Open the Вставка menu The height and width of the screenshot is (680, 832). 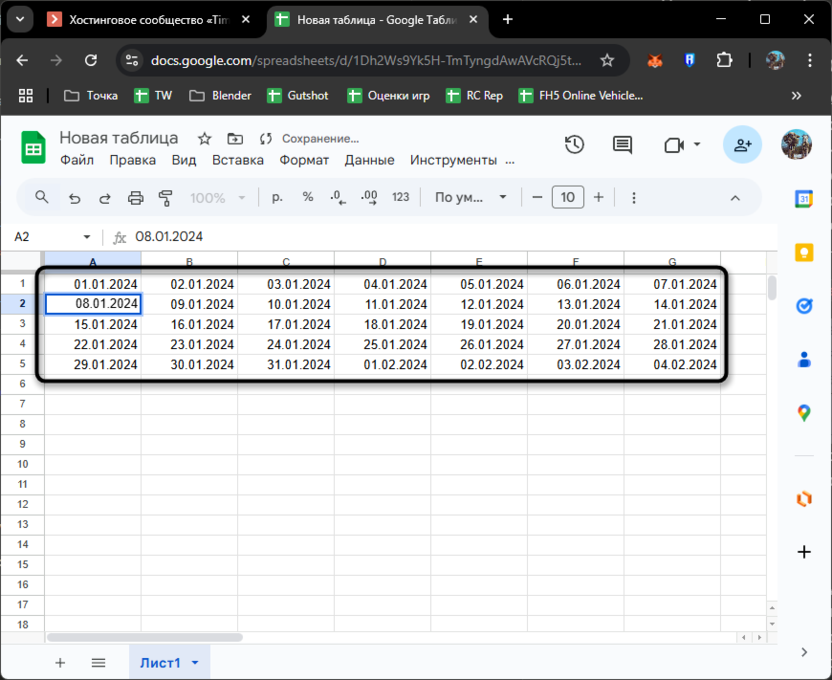[x=238, y=160]
